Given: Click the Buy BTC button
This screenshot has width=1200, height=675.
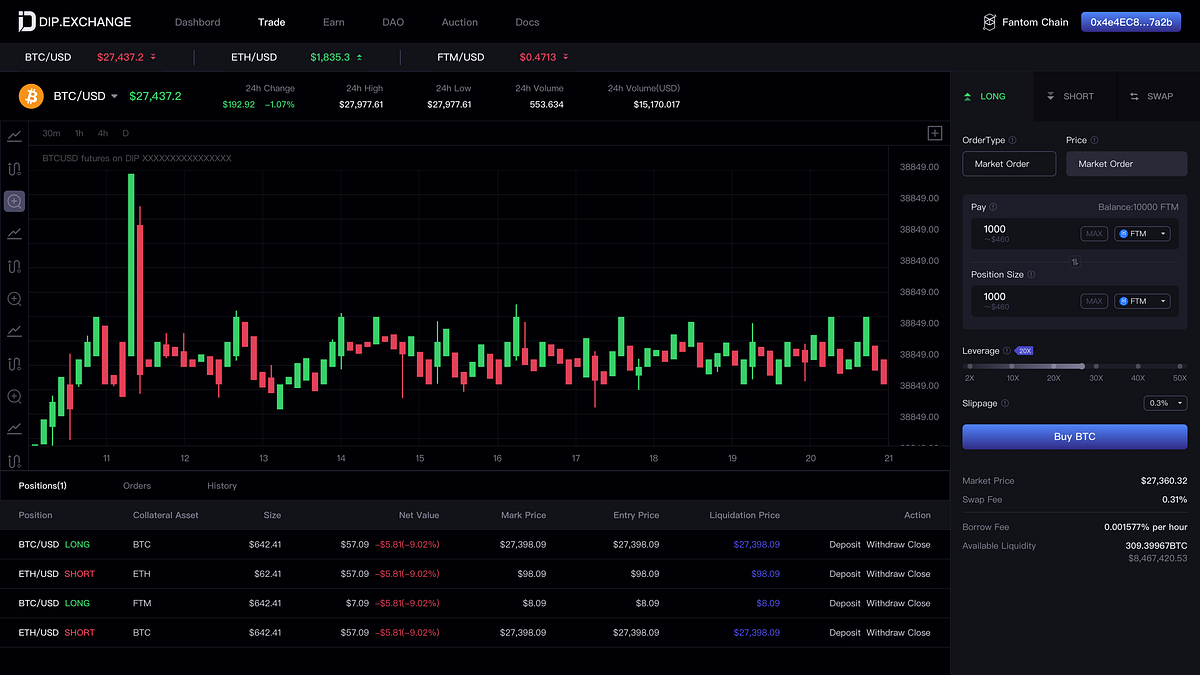Looking at the screenshot, I should pos(1074,436).
